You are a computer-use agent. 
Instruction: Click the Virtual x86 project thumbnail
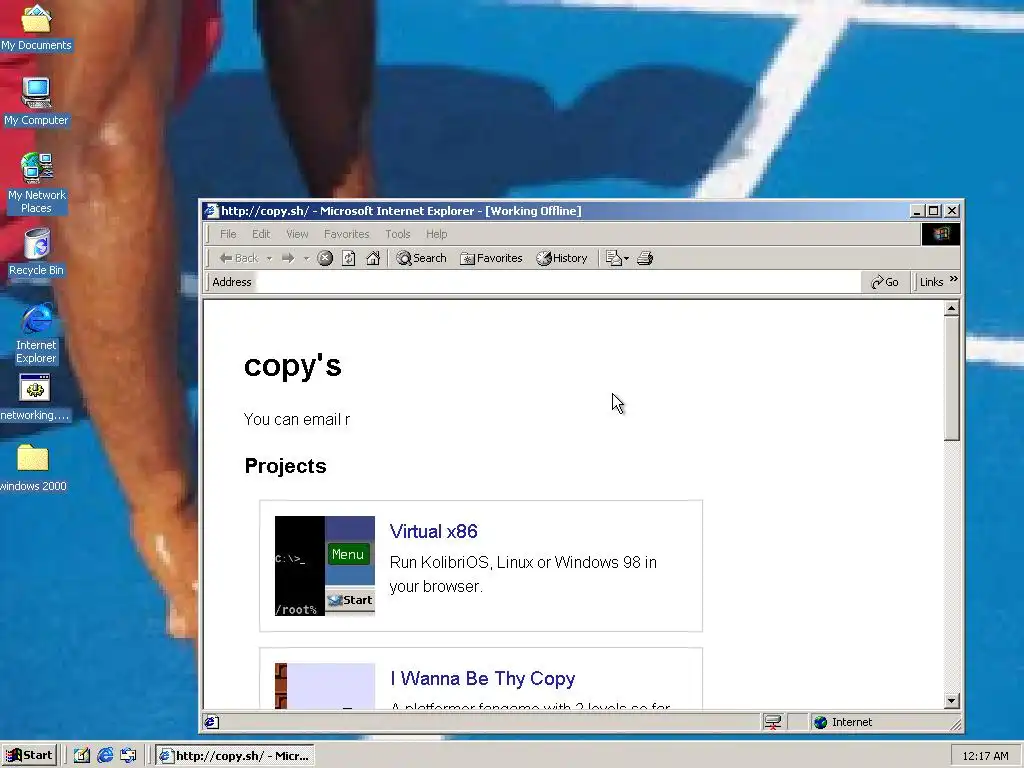pyautogui.click(x=325, y=566)
